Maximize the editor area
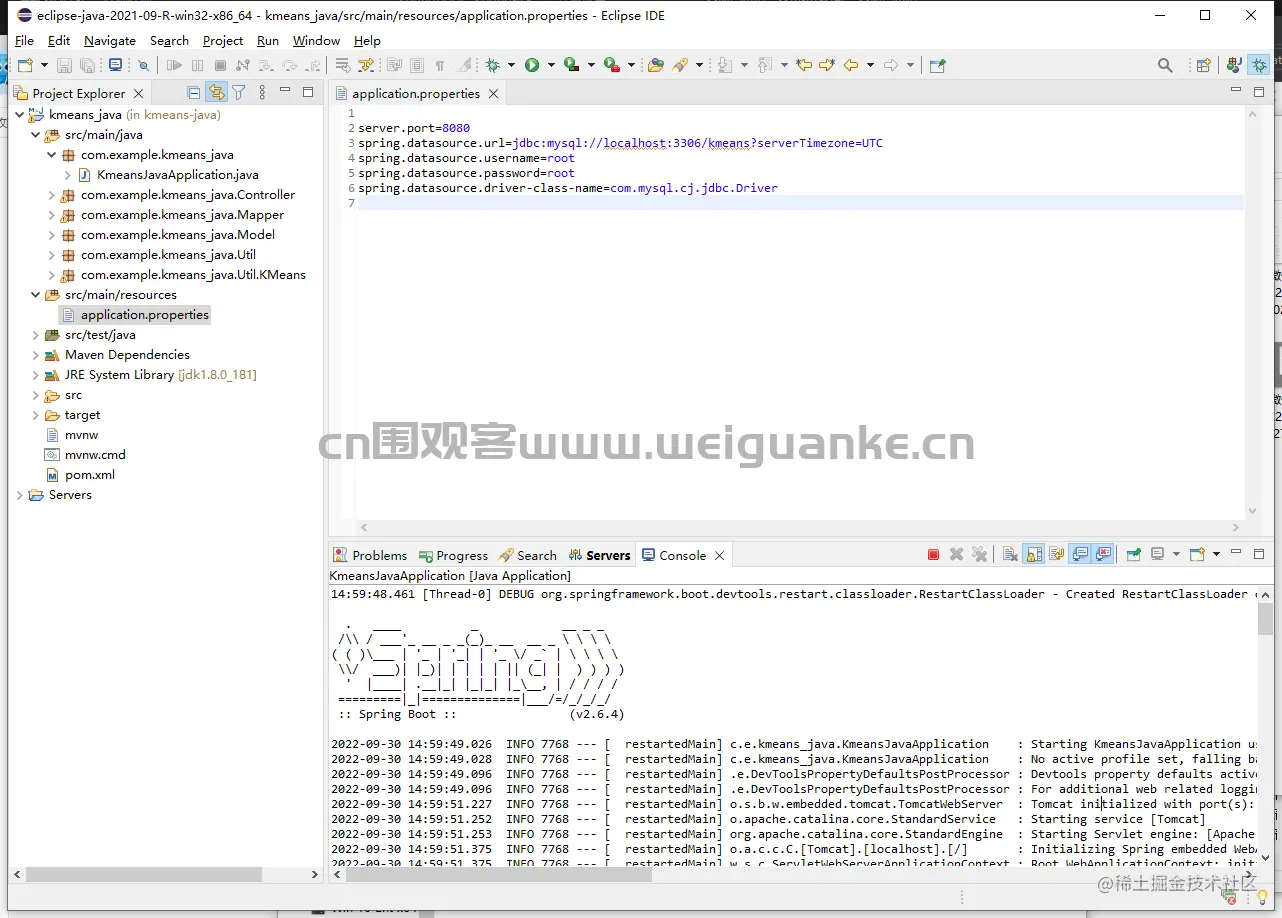 [1259, 91]
